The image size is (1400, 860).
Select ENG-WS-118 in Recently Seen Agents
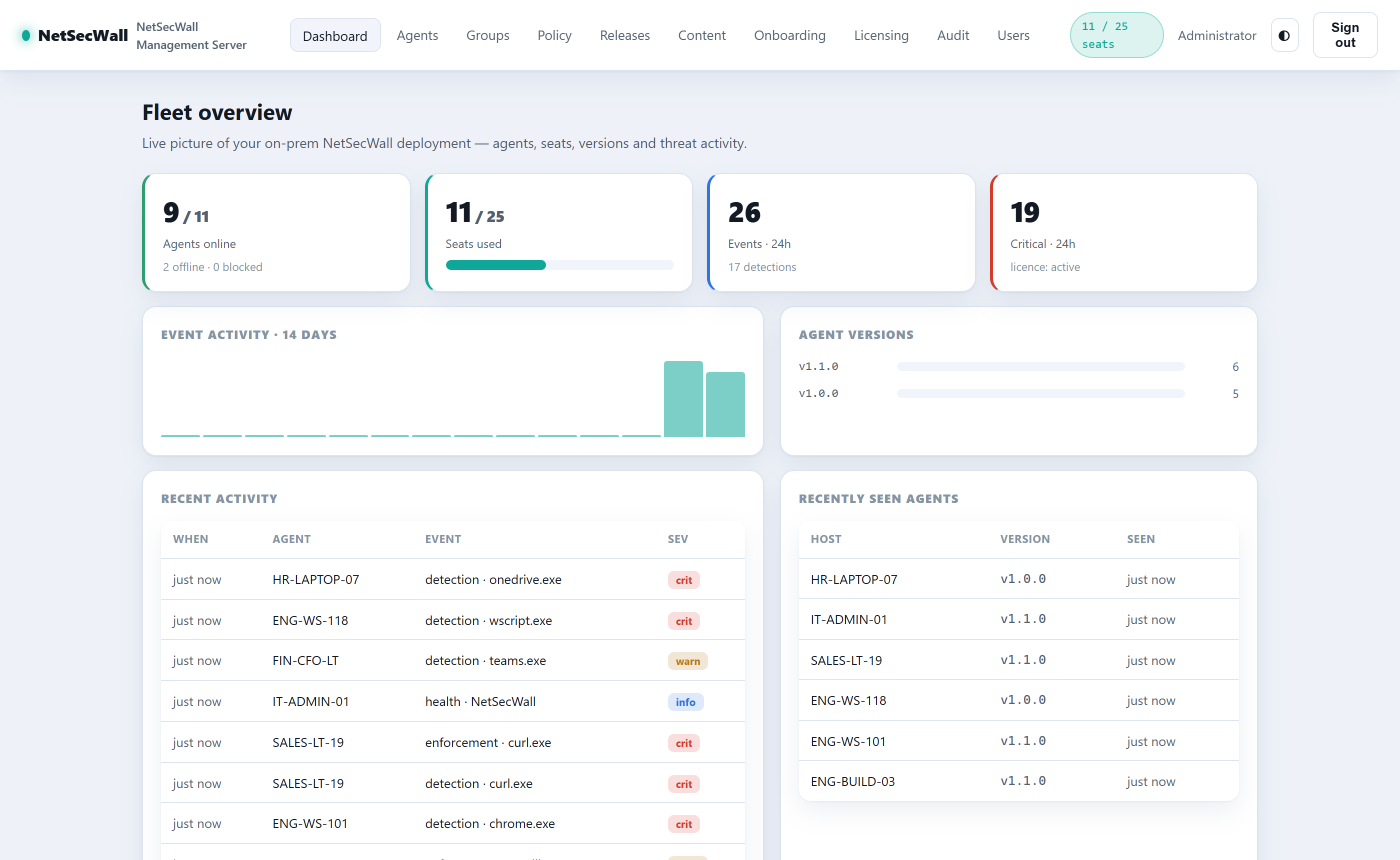pyautogui.click(x=848, y=700)
